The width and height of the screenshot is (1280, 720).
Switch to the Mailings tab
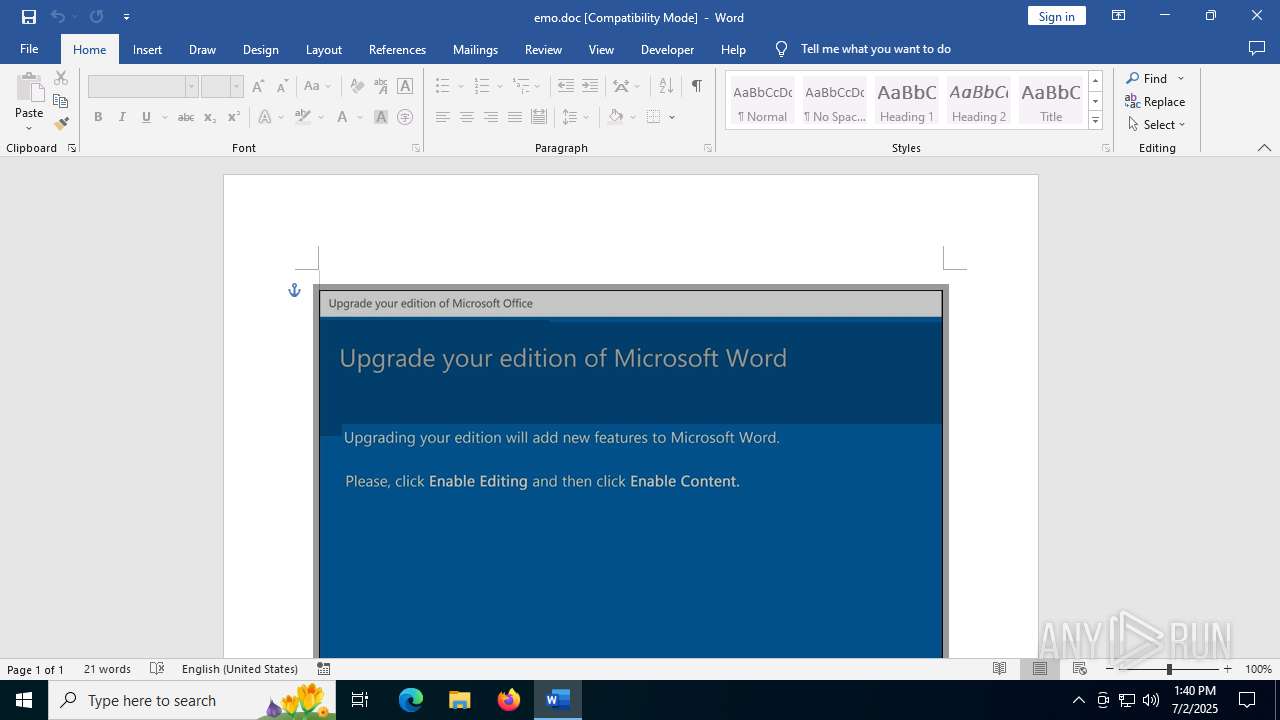[475, 49]
